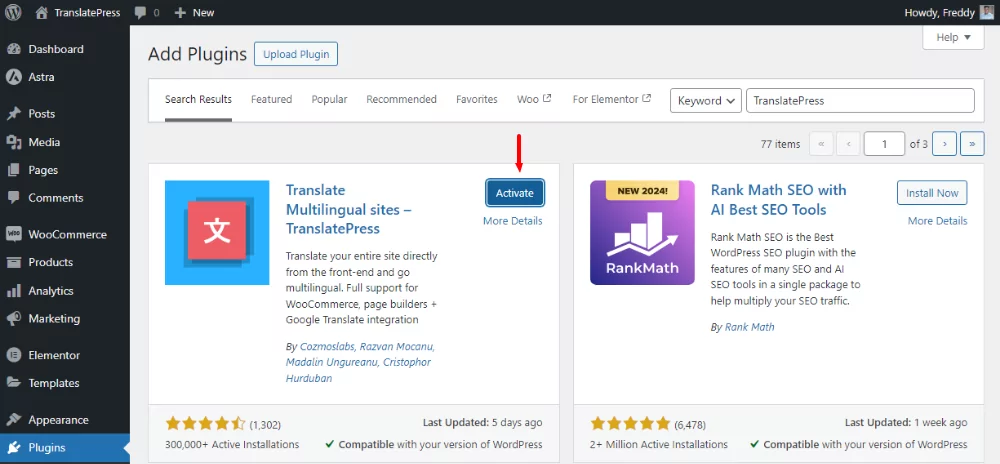Click the RankMath plugin thumbnail
The image size is (1000, 464).
[642, 233]
